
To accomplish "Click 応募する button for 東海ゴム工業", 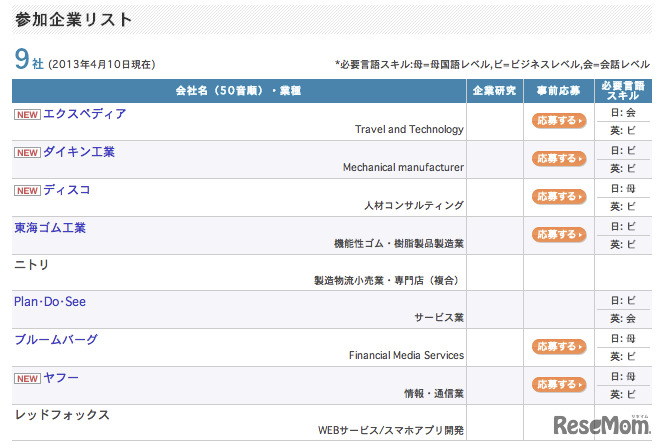I will [559, 235].
